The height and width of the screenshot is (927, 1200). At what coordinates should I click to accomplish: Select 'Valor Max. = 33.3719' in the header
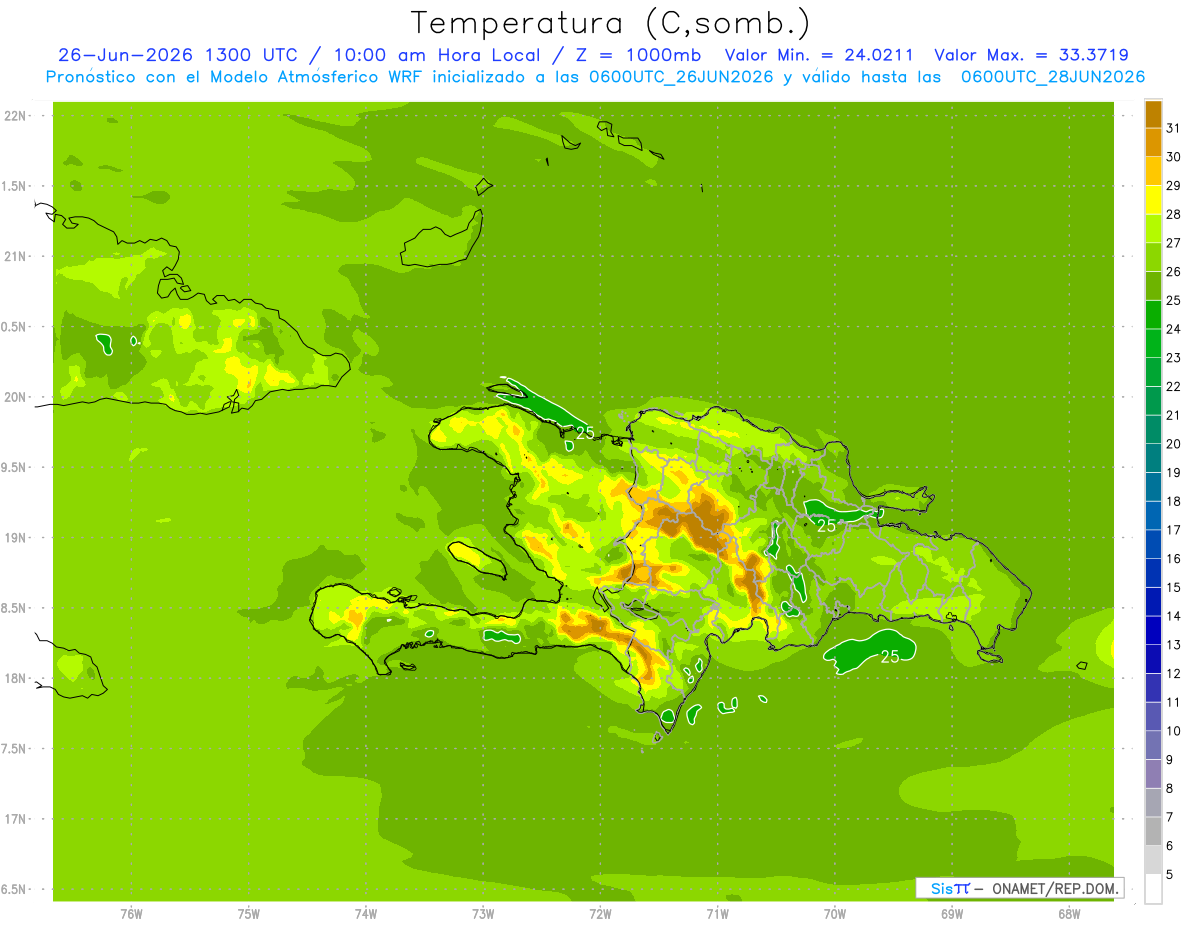point(1031,55)
